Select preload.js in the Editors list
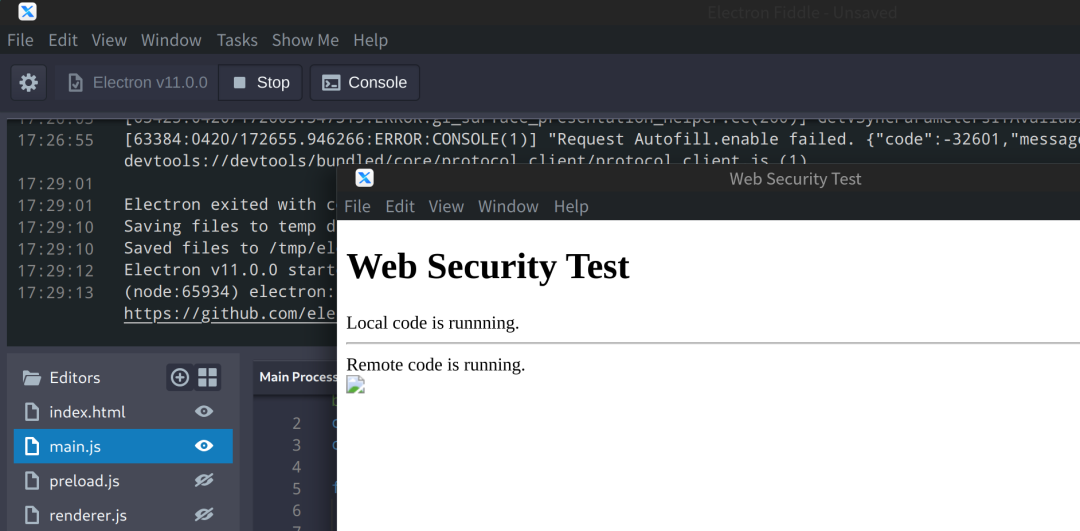Viewport: 1080px width, 531px height. click(123, 481)
